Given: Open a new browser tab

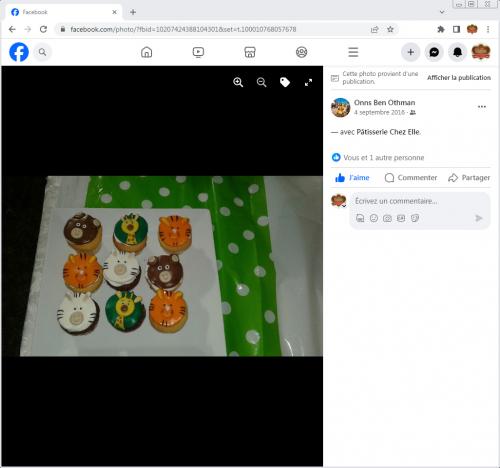Looking at the screenshot, I should coord(133,12).
